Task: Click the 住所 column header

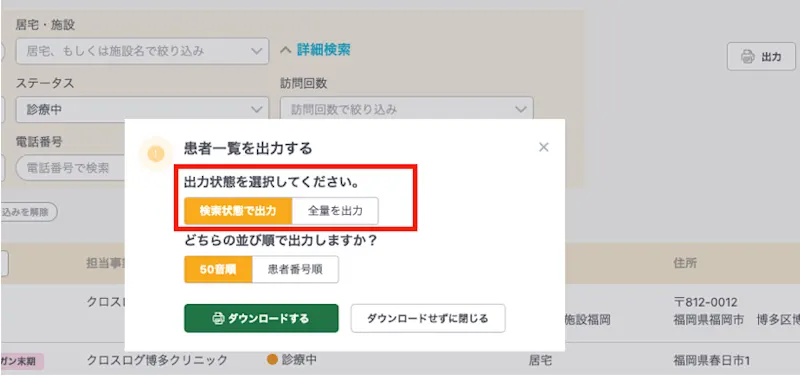Action: [x=685, y=263]
